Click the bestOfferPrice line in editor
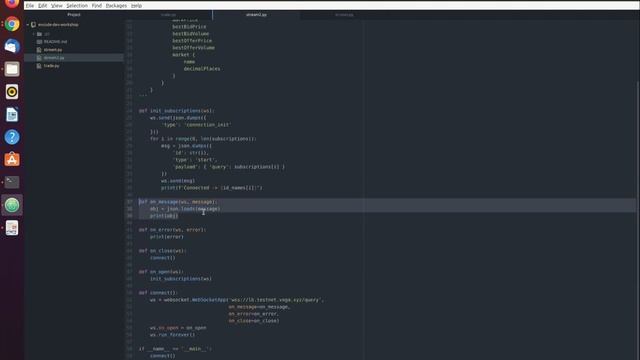 (192, 41)
